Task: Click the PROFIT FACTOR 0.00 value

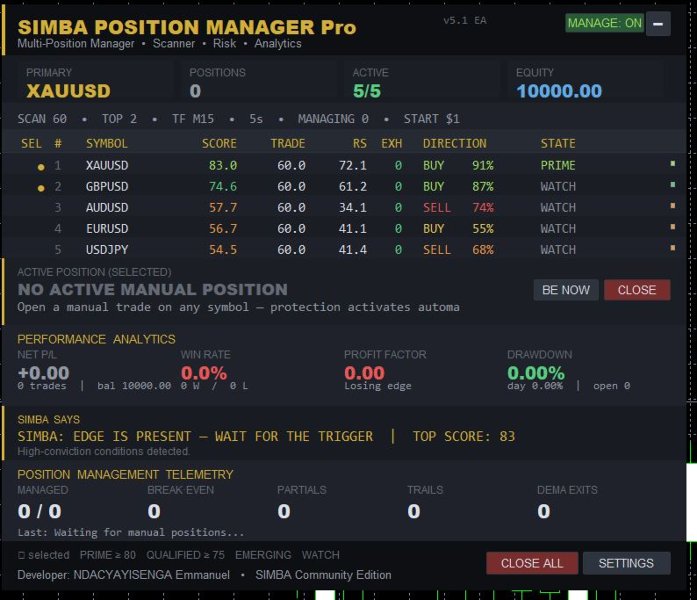Action: pyautogui.click(x=365, y=373)
